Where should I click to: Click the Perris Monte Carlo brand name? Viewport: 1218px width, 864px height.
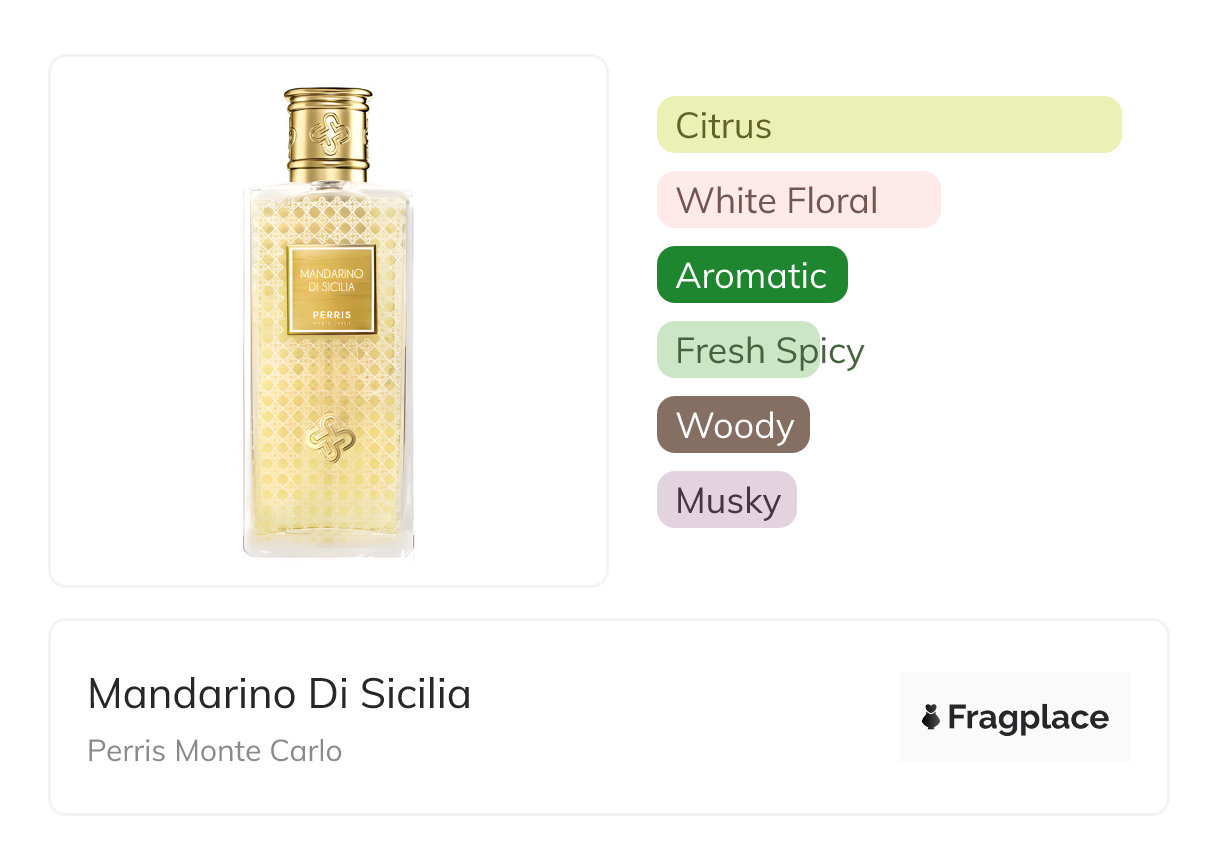point(214,751)
